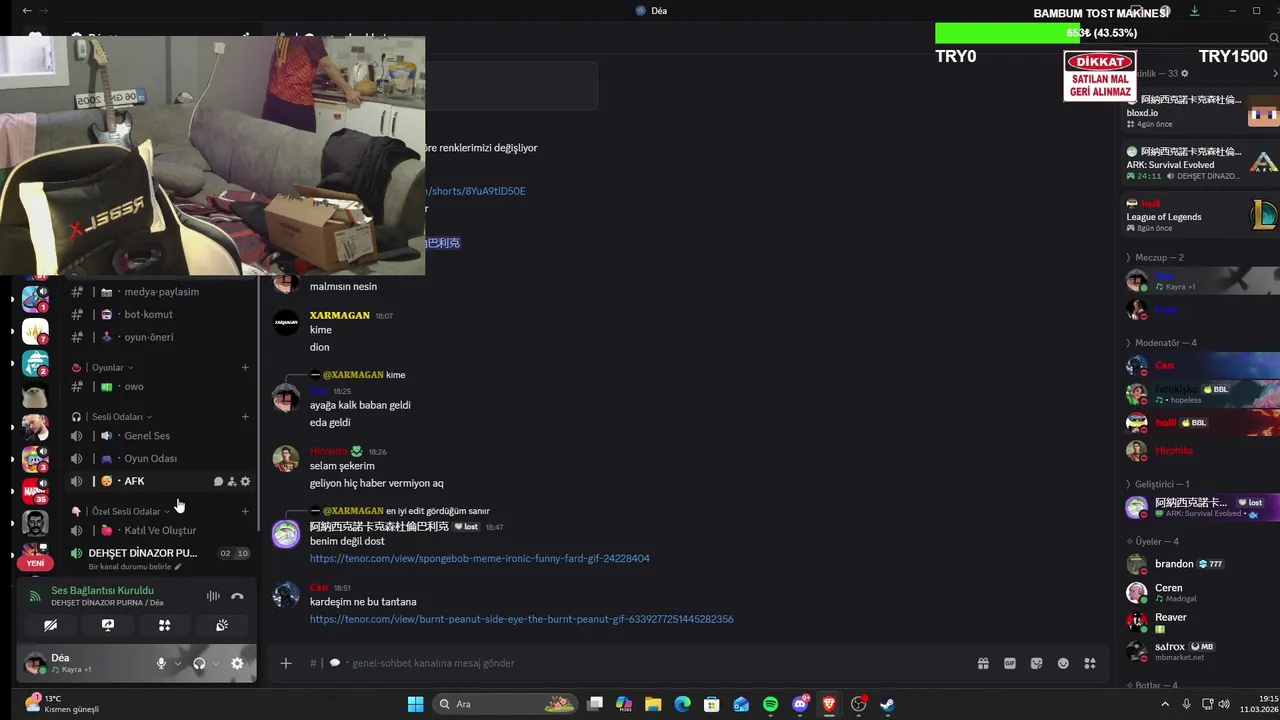Open the activities button in voice panel
Viewport: 1280px width, 720px height.
(x=165, y=625)
